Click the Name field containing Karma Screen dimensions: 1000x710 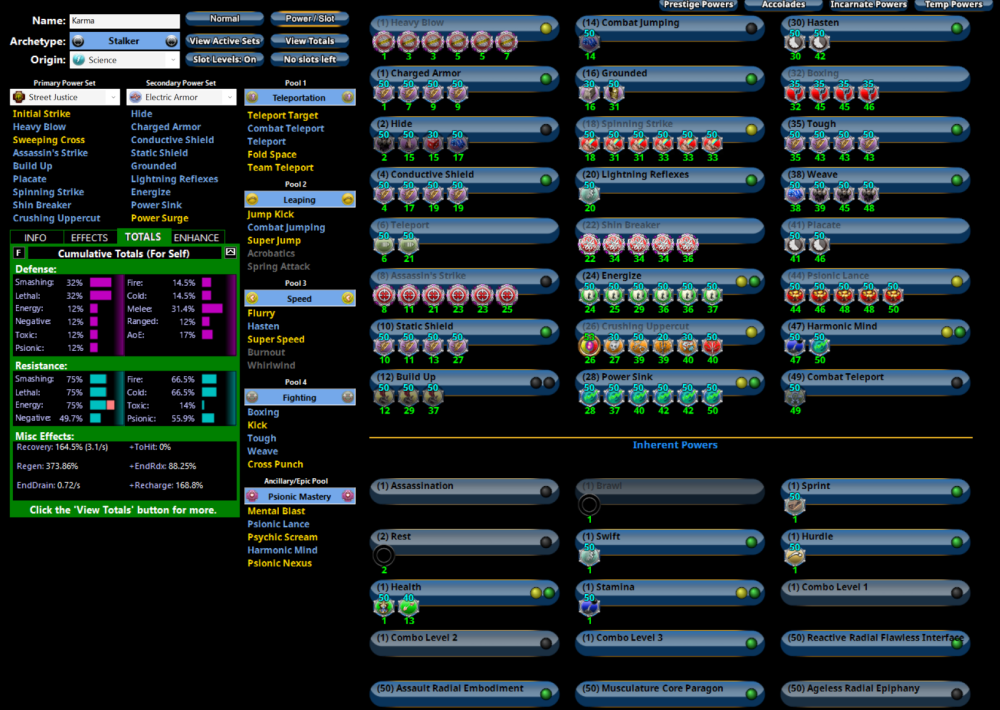pos(124,21)
